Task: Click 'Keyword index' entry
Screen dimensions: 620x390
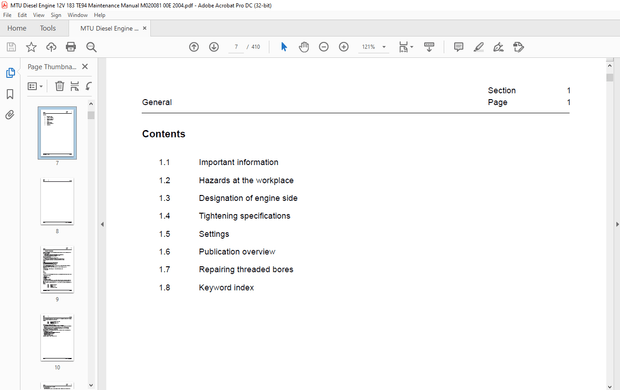Action: click(226, 288)
